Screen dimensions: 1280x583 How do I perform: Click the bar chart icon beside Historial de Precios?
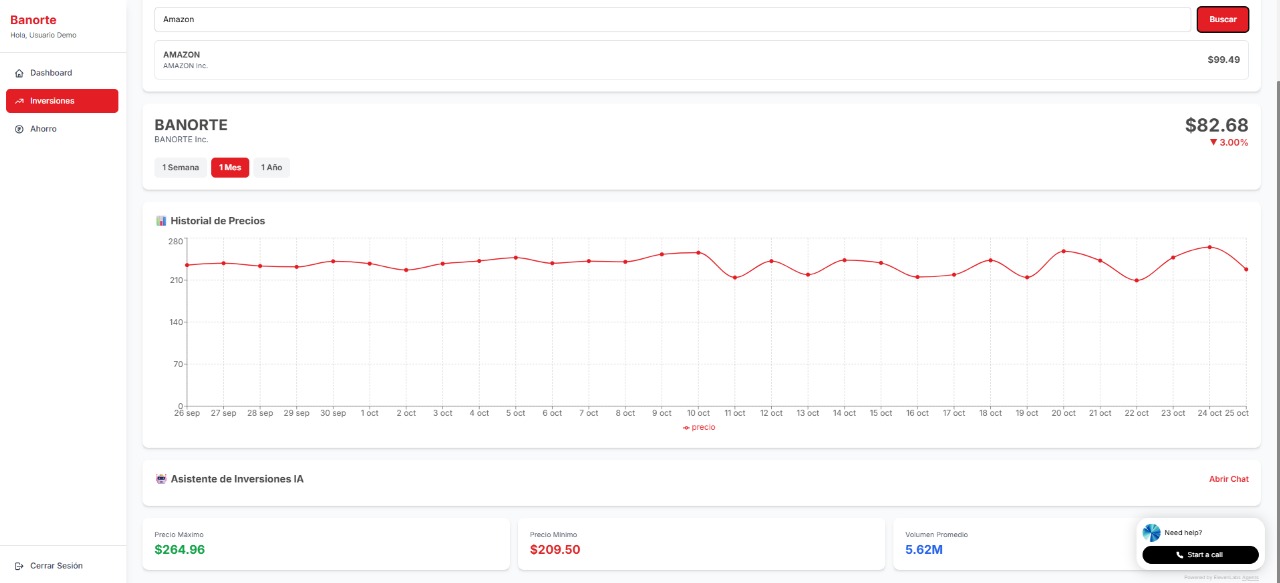(161, 220)
